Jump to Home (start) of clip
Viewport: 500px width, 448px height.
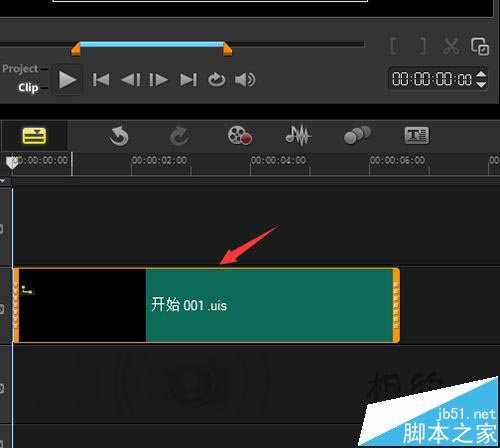click(x=101, y=80)
